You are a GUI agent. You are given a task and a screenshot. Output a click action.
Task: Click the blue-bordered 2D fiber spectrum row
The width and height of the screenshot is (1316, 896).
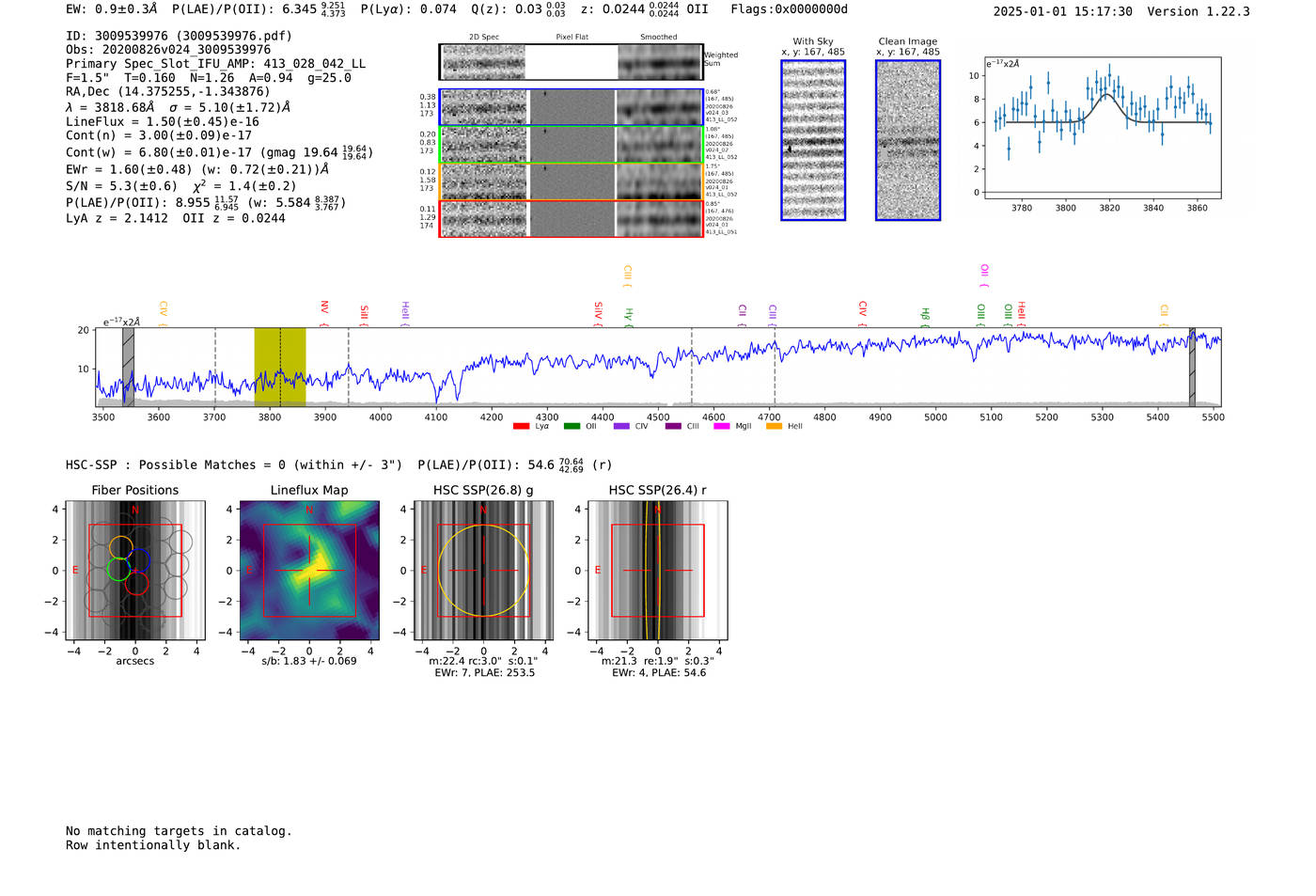[572, 107]
